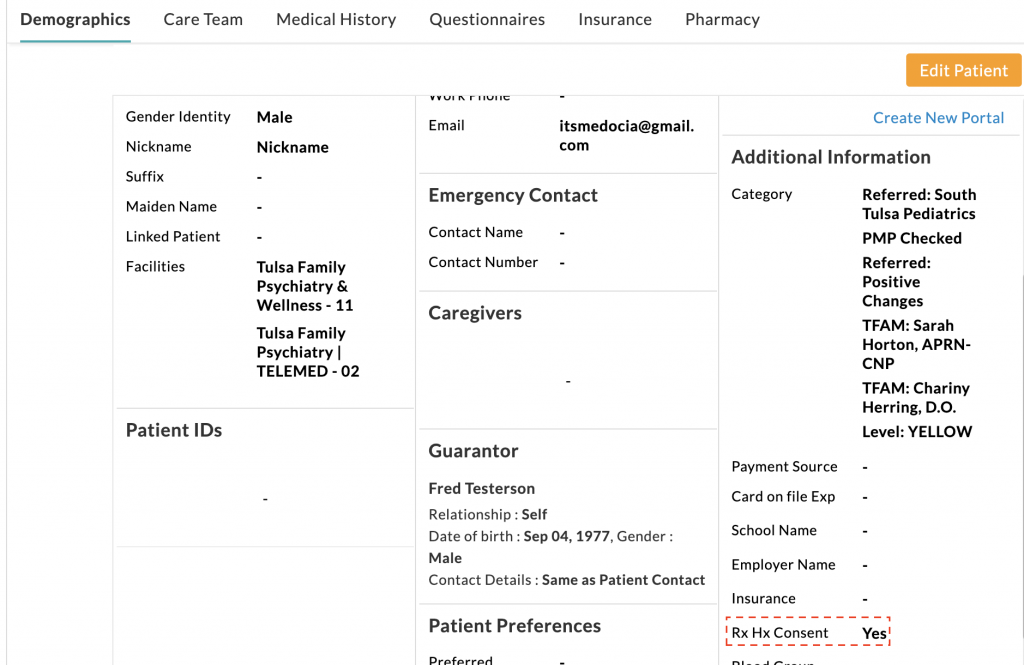
Task: Click the Create New Portal link
Action: click(x=938, y=118)
